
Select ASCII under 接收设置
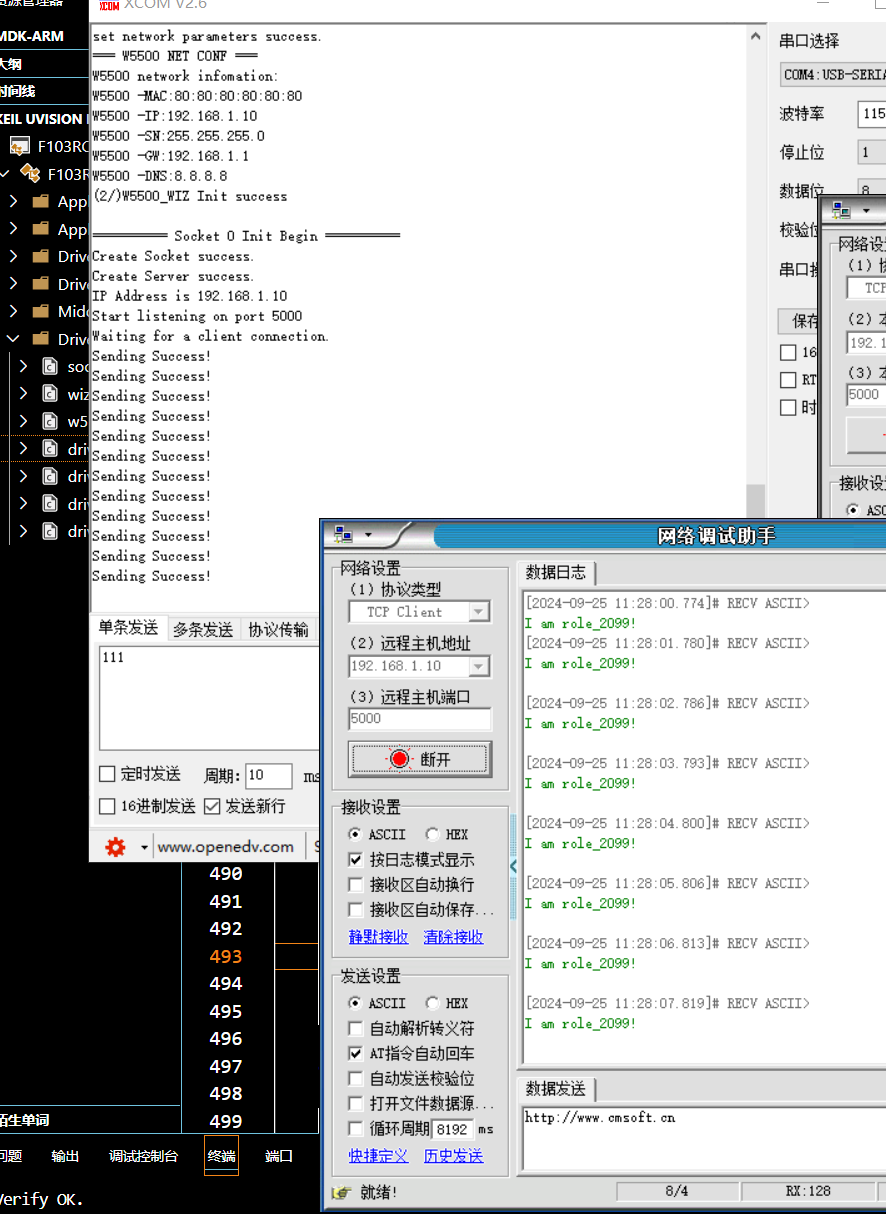pos(355,834)
